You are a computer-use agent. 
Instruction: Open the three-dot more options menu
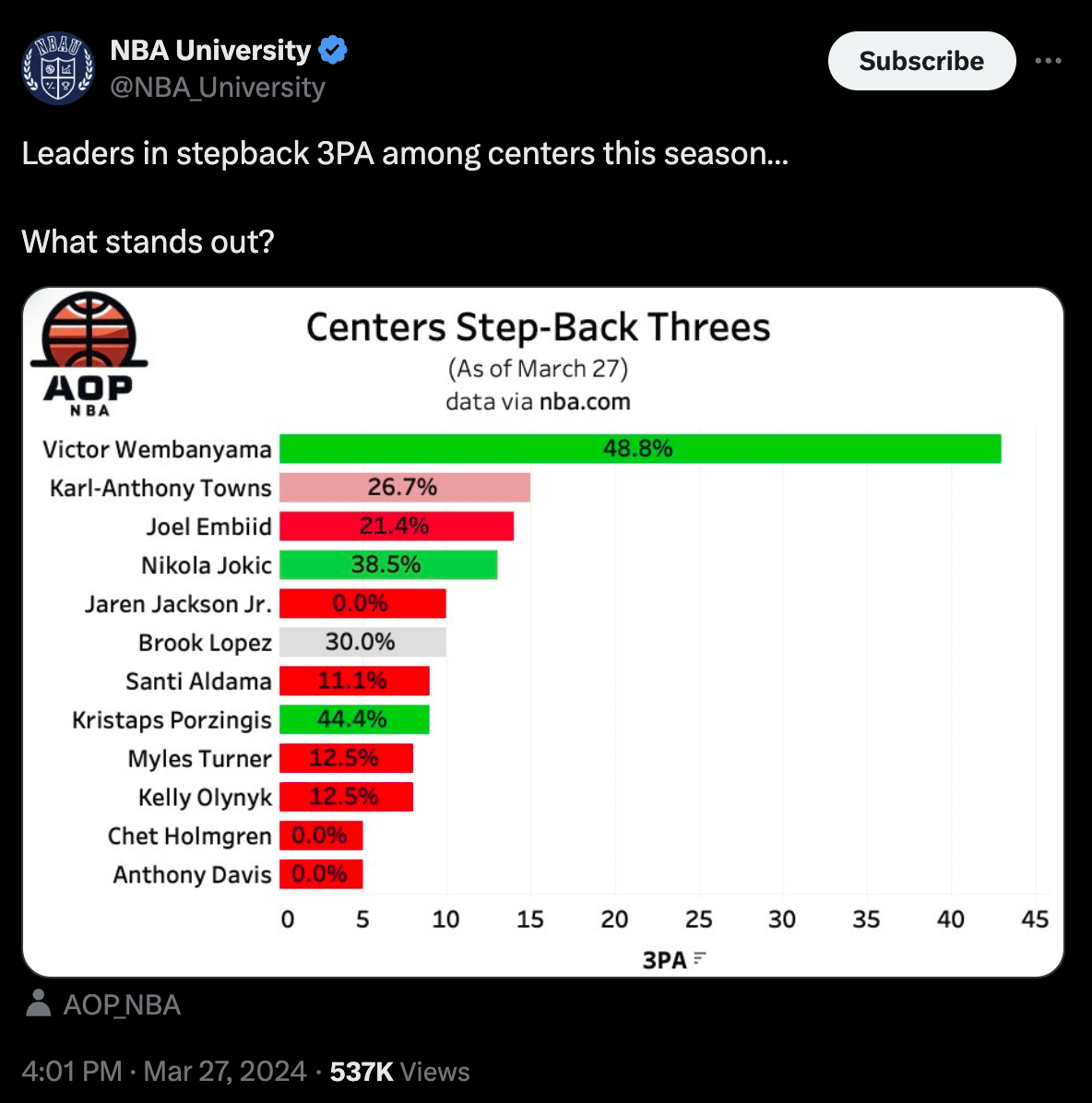tap(1048, 61)
